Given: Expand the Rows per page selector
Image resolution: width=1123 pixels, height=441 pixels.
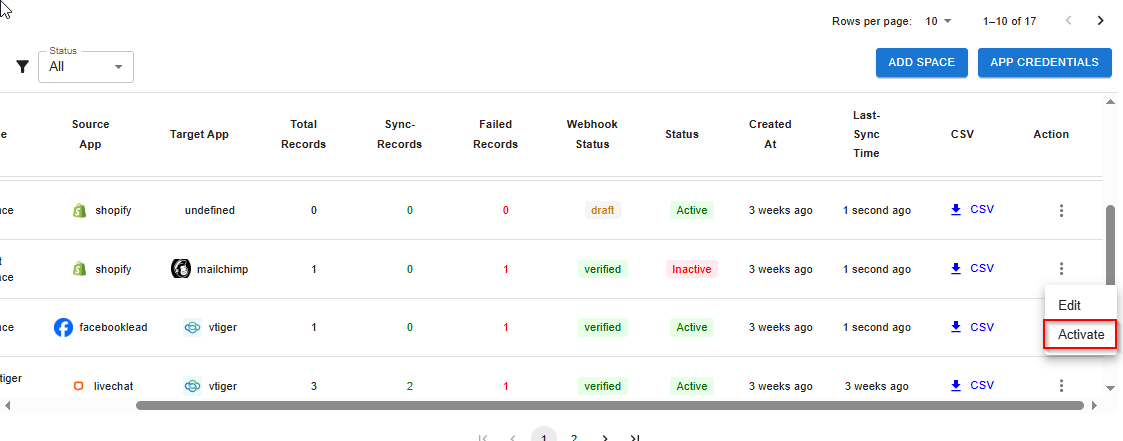Looking at the screenshot, I should pos(938,21).
